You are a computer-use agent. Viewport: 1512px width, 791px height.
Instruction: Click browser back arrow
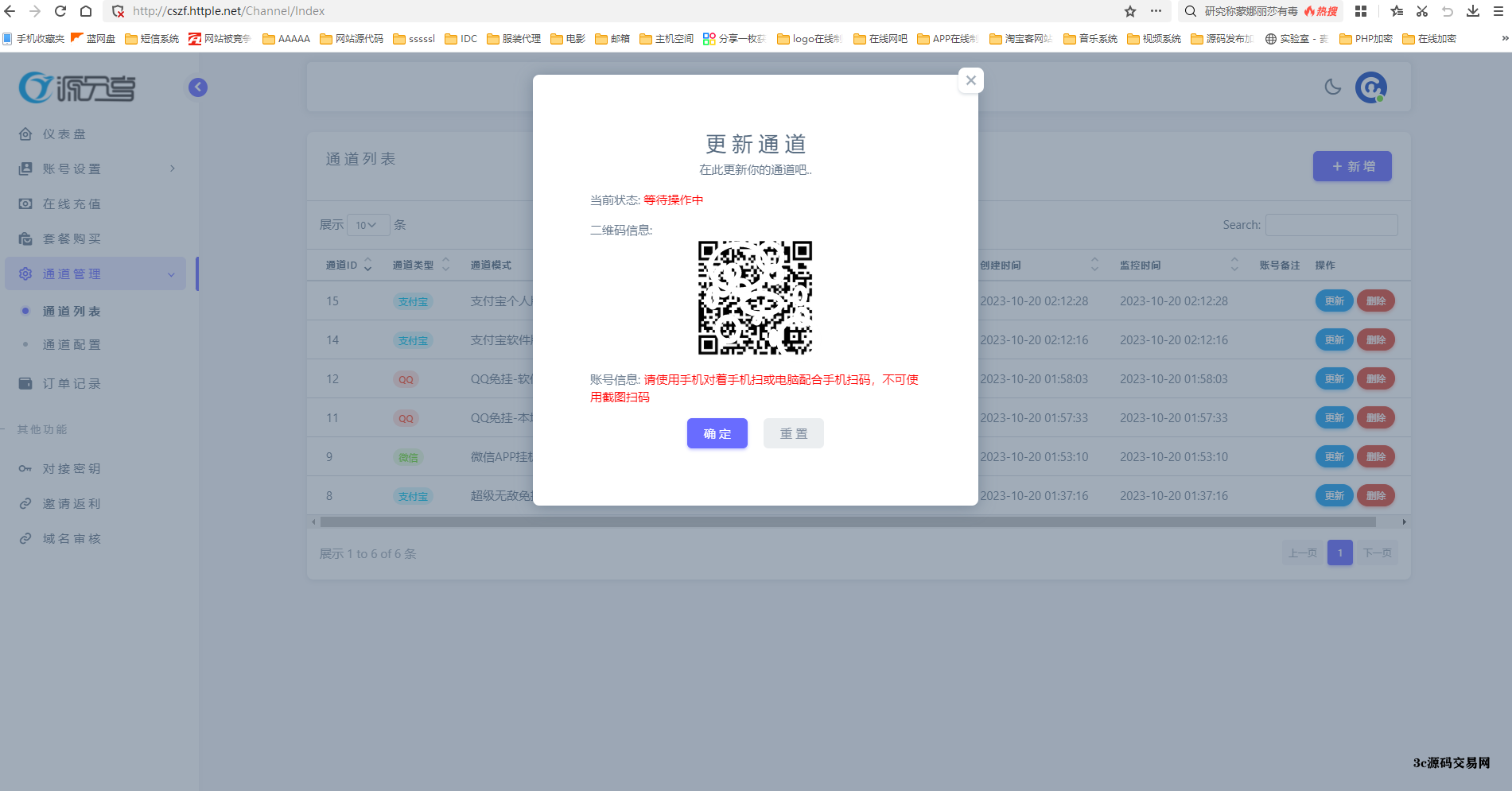(10, 11)
